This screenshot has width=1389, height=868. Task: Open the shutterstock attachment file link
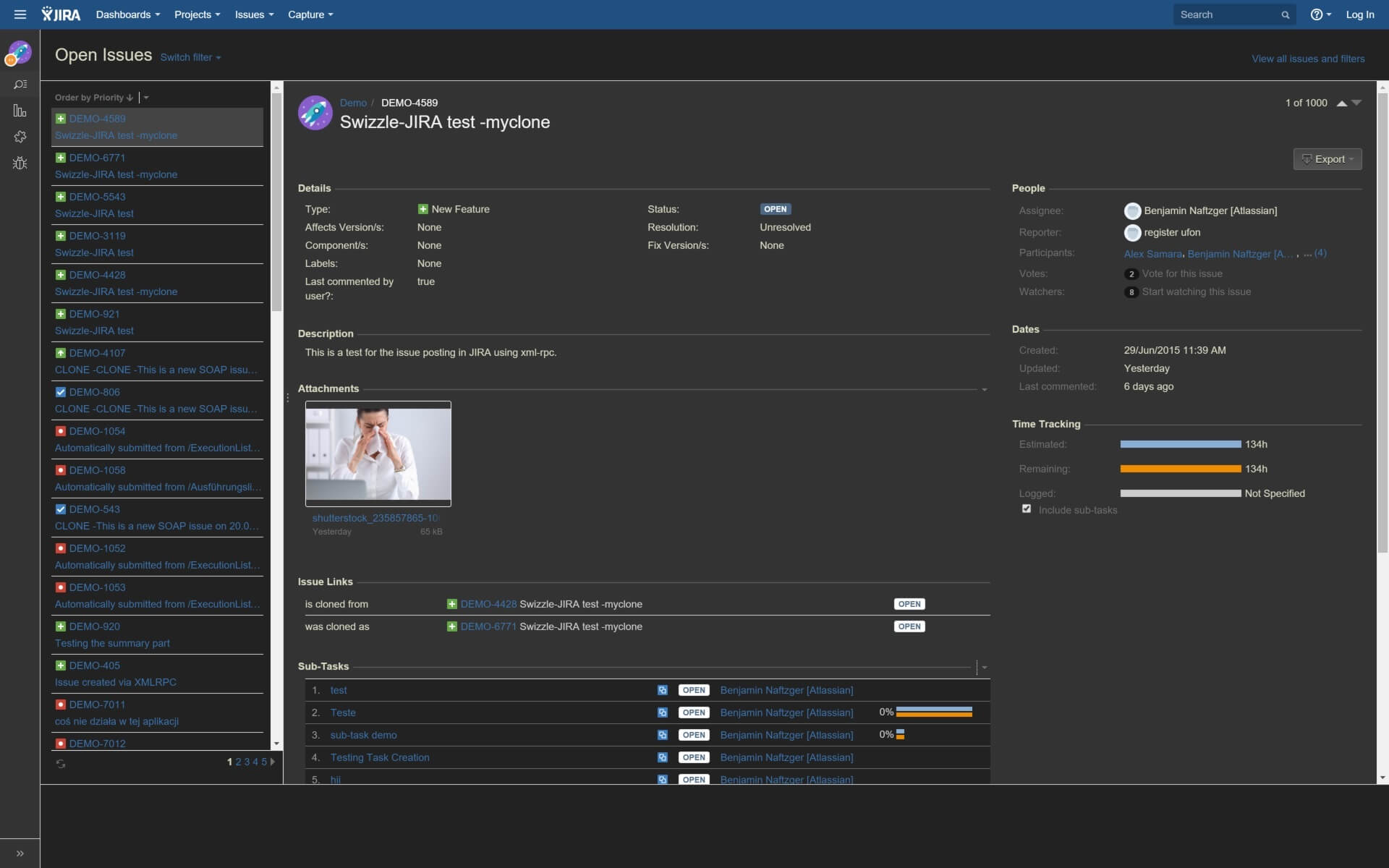click(375, 518)
